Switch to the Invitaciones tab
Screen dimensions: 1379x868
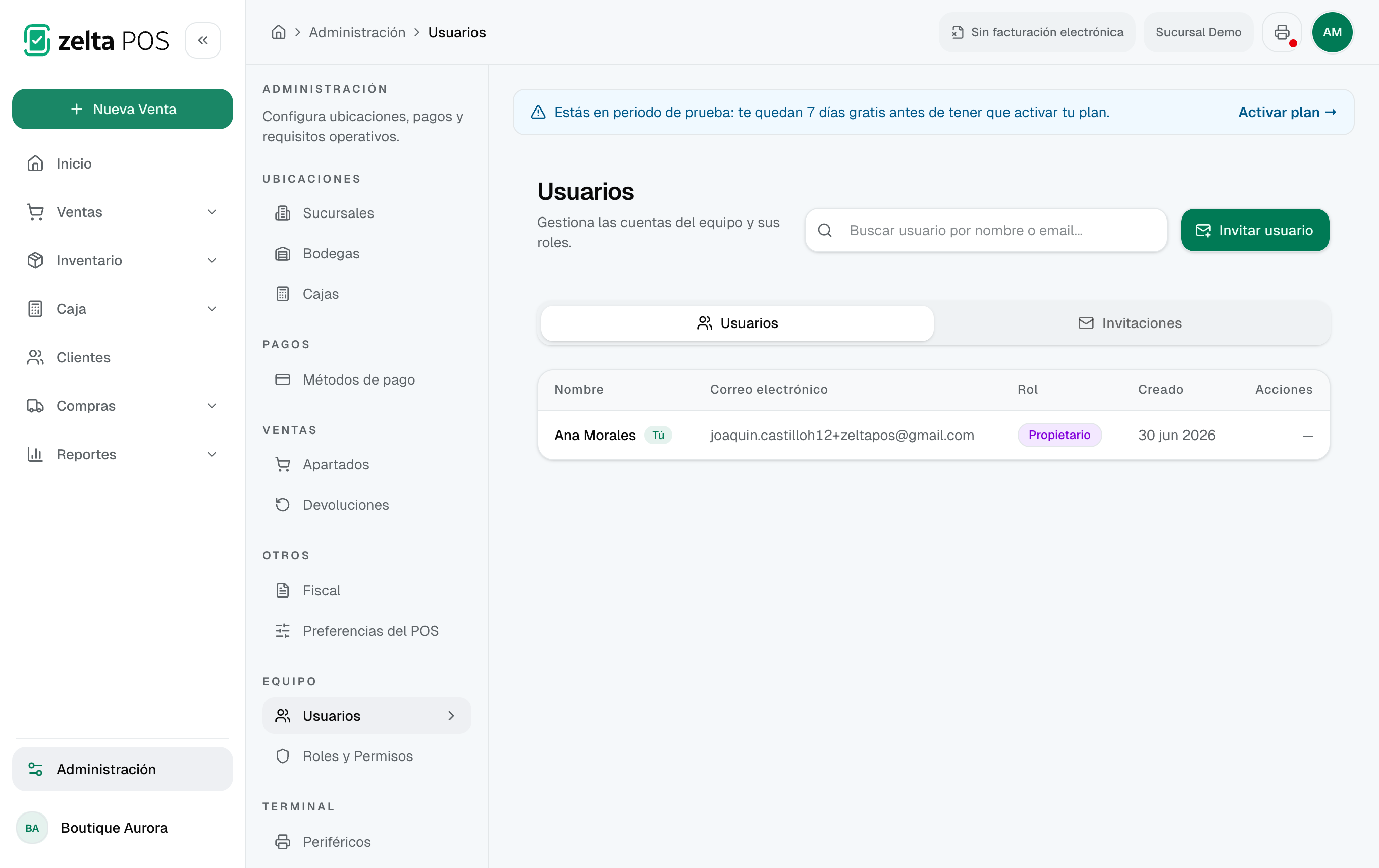(x=1130, y=323)
